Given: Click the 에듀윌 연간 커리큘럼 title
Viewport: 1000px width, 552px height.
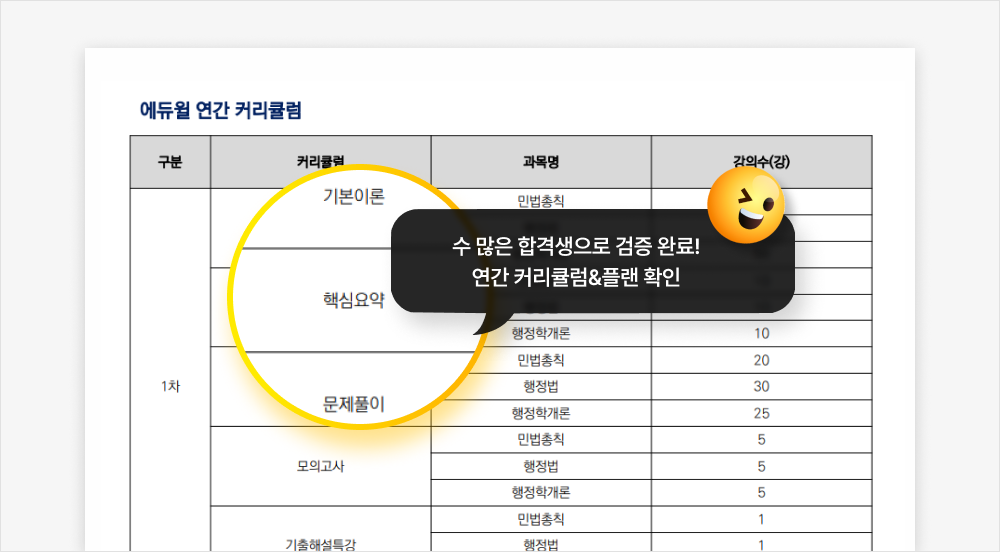Looking at the screenshot, I should 221,110.
